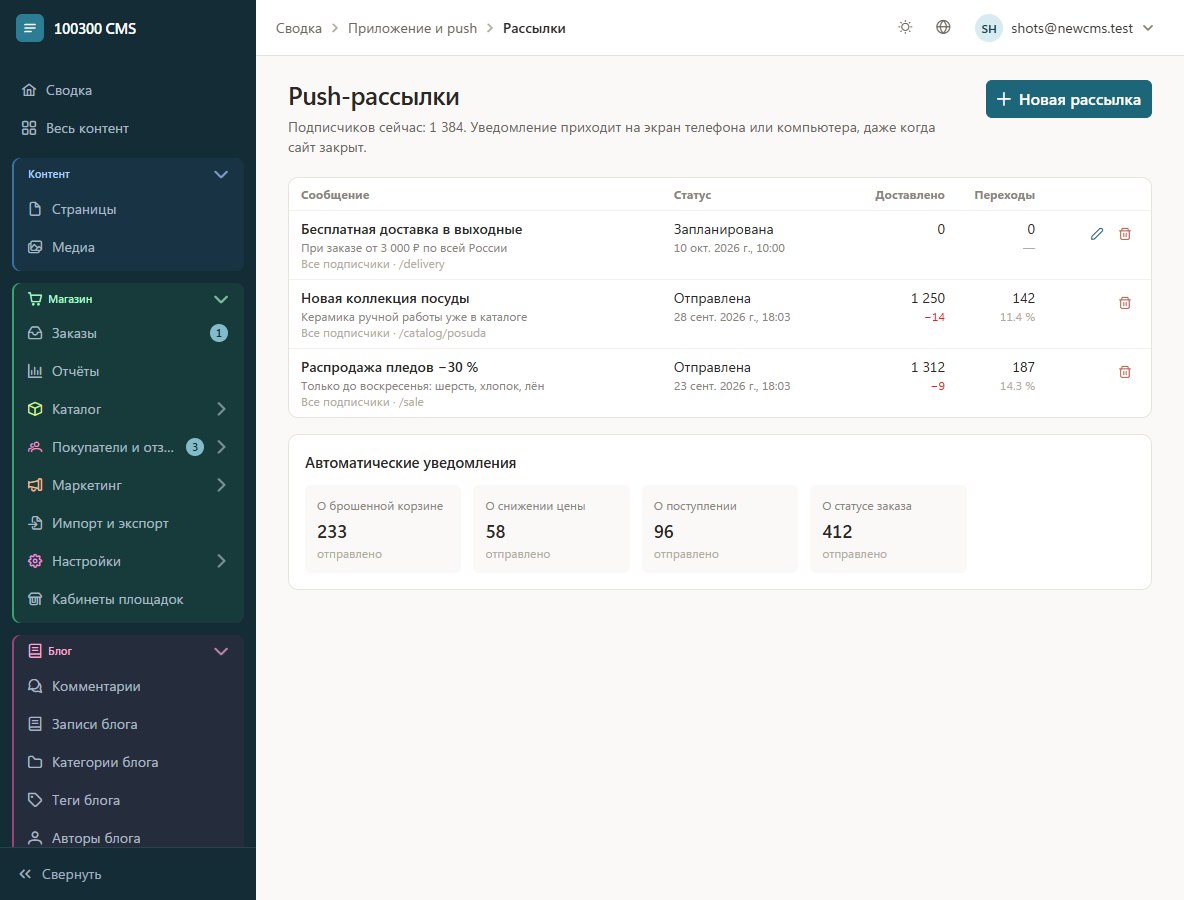Viewport: 1184px width, 900px height.
Task: Expand the Каталог submenu arrow
Action: (221, 408)
